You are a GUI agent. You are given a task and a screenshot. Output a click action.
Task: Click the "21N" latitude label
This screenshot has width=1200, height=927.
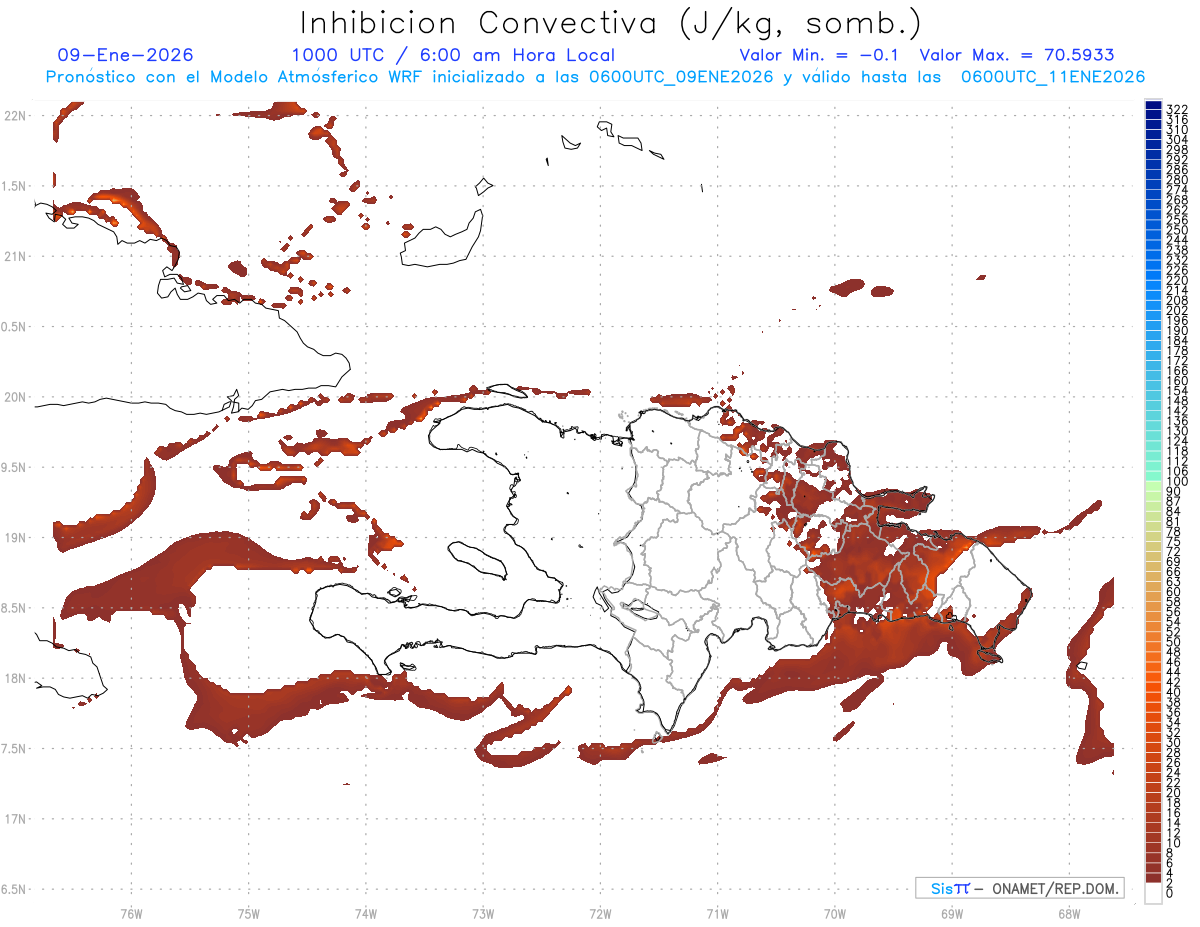click(x=16, y=256)
